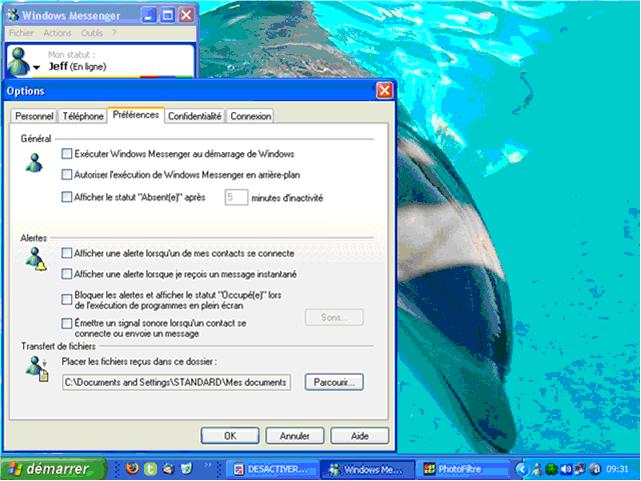Enable showing Absent(e) status after inactivity
Image resolution: width=641 pixels, height=481 pixels.
pyautogui.click(x=67, y=197)
